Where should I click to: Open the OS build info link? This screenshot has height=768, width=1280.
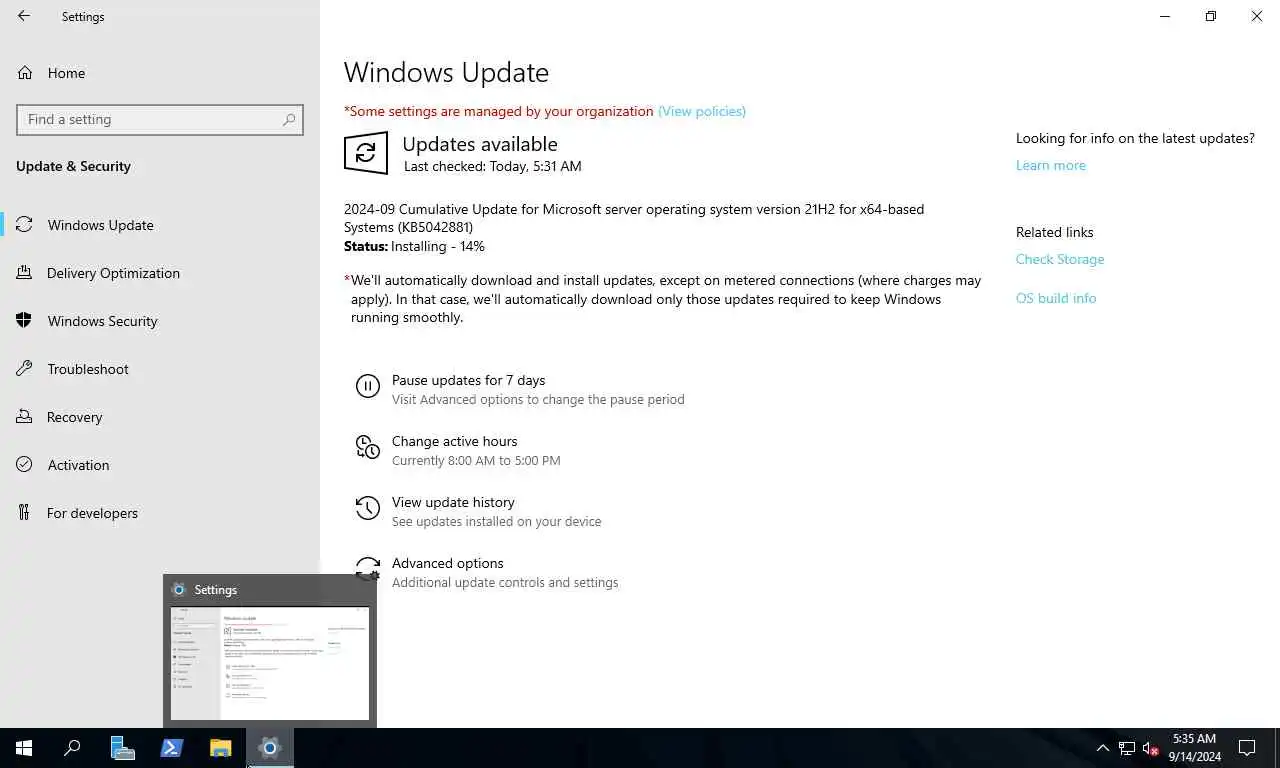[1056, 298]
